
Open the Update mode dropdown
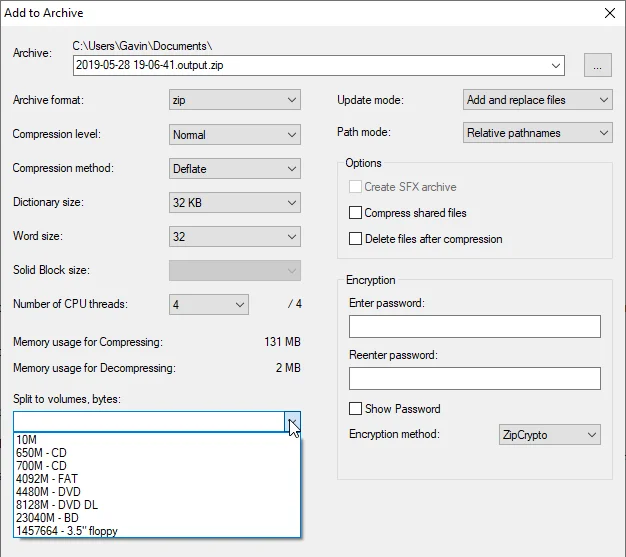pyautogui.click(x=537, y=100)
